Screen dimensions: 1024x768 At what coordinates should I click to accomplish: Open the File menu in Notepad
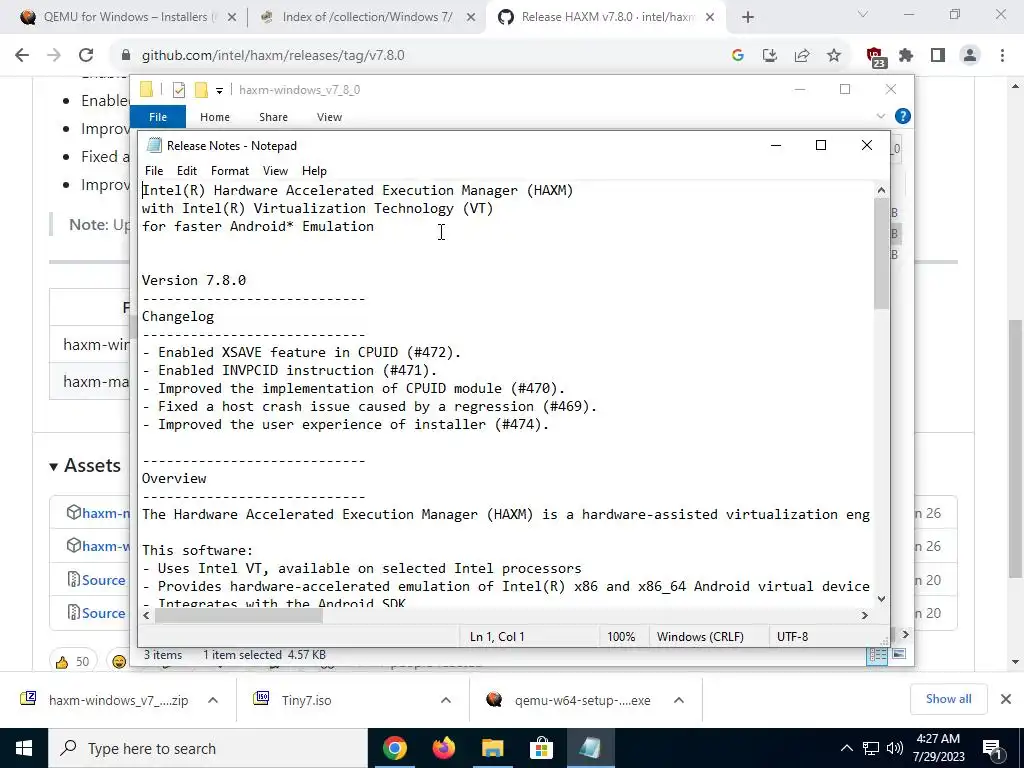(x=154, y=170)
